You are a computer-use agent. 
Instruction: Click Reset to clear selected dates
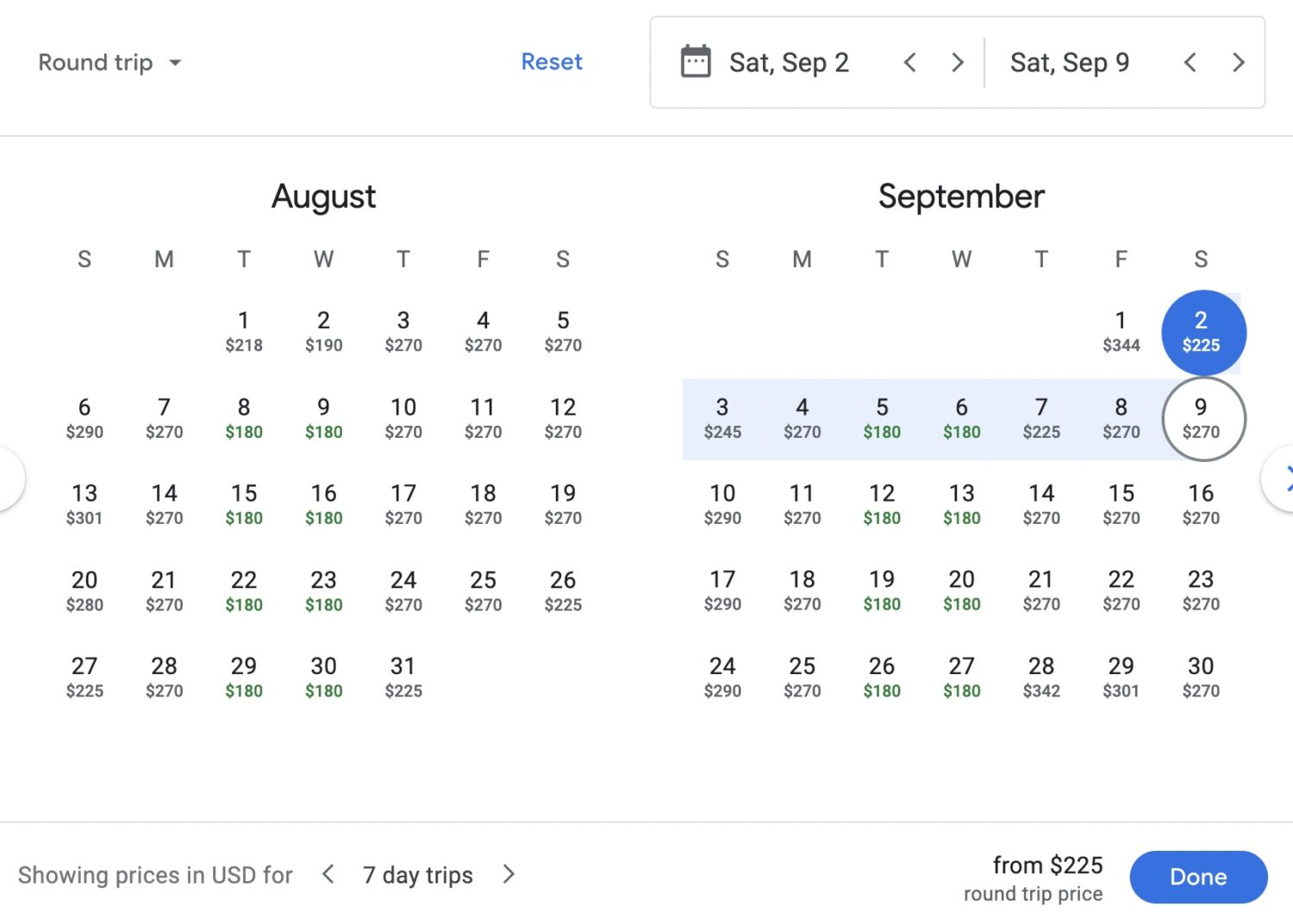coord(552,61)
